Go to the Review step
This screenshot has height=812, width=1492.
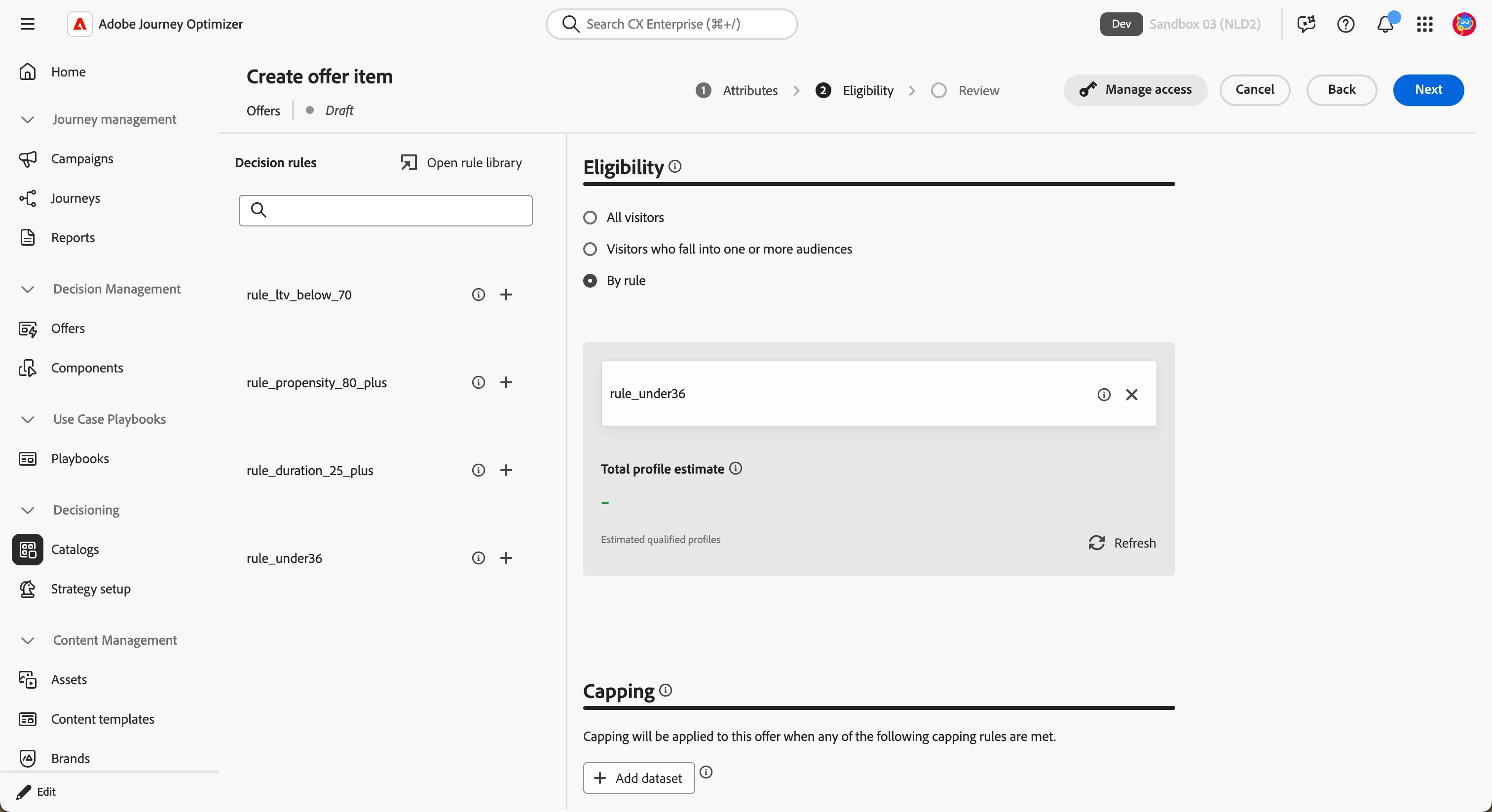coord(965,90)
